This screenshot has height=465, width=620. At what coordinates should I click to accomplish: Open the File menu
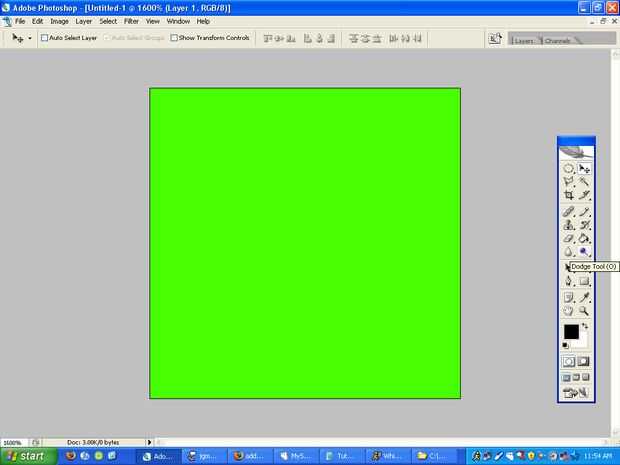pyautogui.click(x=20, y=21)
